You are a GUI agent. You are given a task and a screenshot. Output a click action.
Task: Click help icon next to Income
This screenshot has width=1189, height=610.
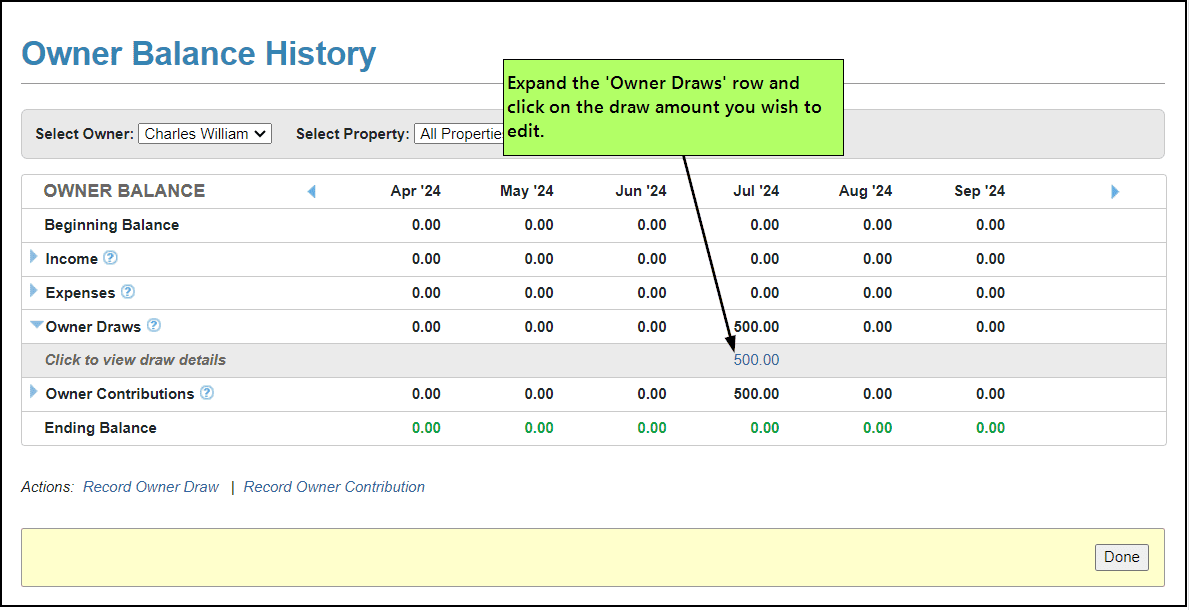[110, 258]
